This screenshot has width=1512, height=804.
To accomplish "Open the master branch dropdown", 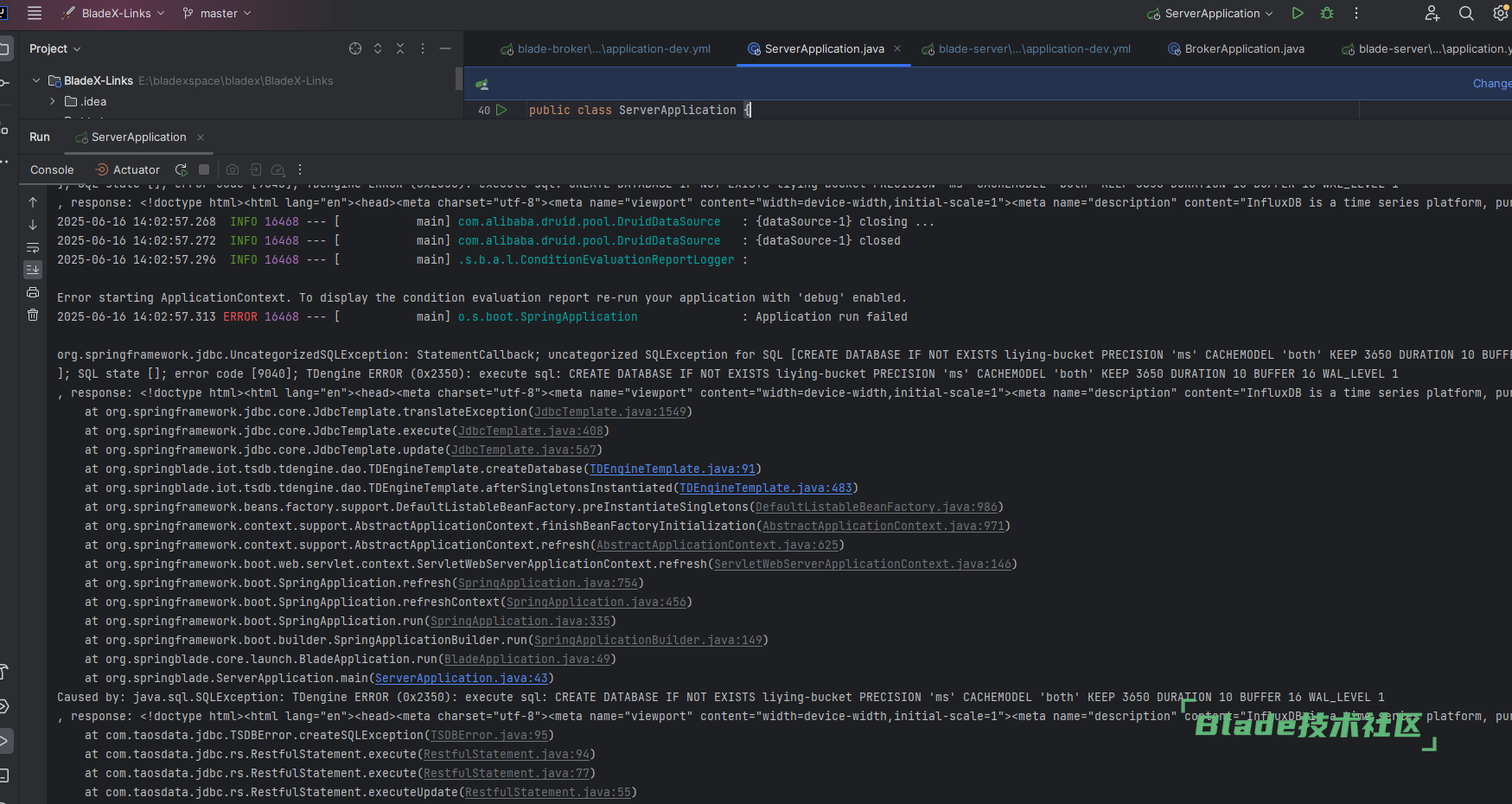I will (217, 13).
